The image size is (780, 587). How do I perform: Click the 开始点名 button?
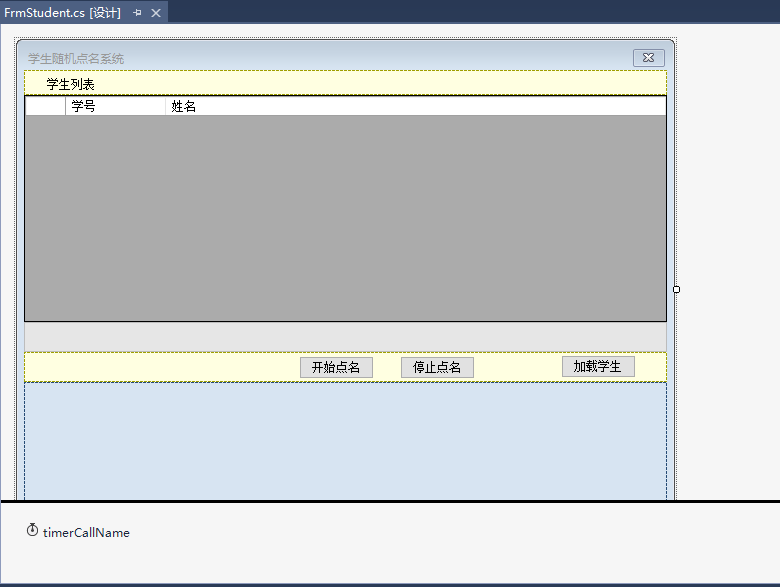(336, 367)
